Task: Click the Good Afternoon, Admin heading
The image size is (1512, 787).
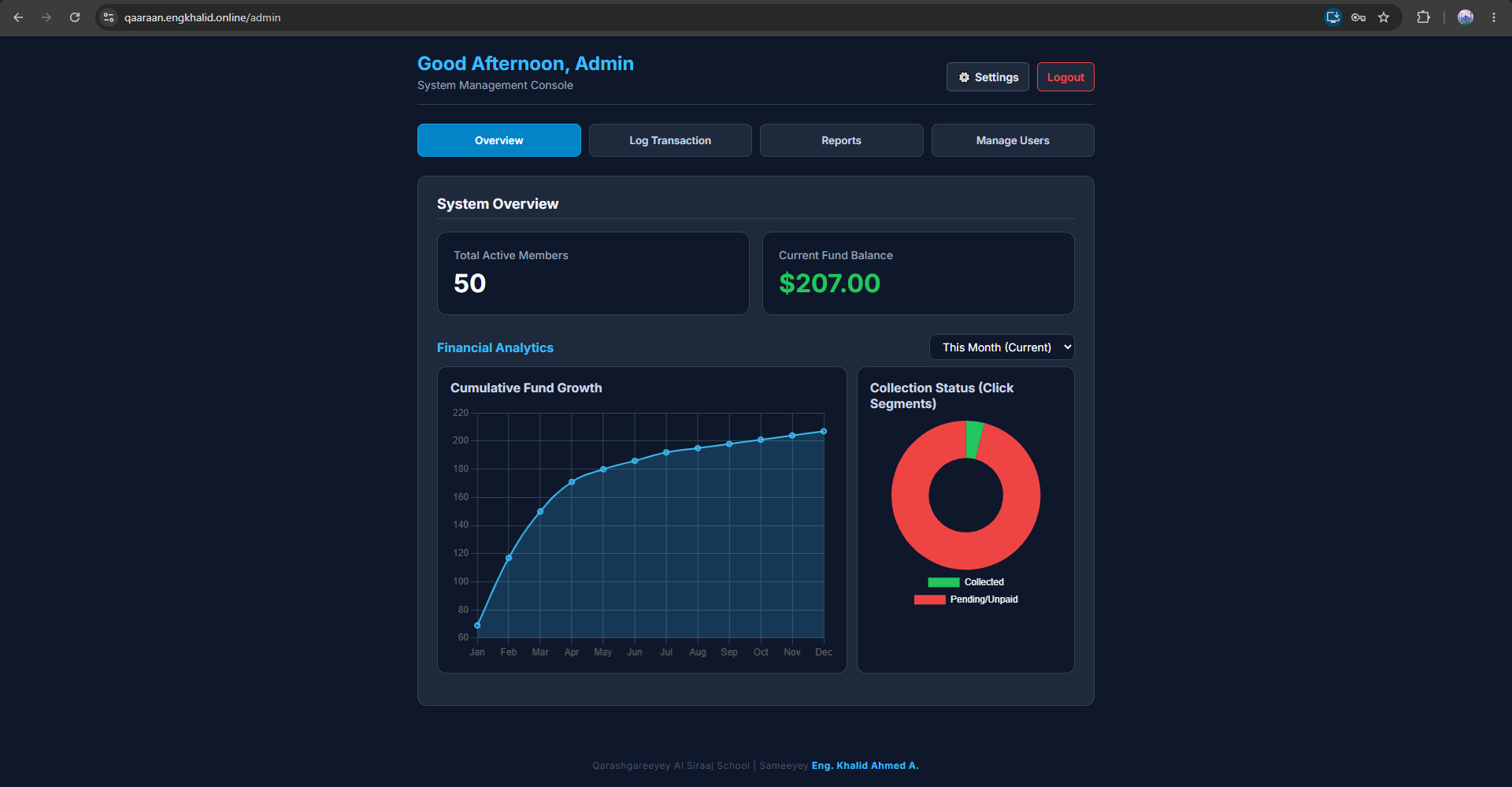Action: point(525,64)
